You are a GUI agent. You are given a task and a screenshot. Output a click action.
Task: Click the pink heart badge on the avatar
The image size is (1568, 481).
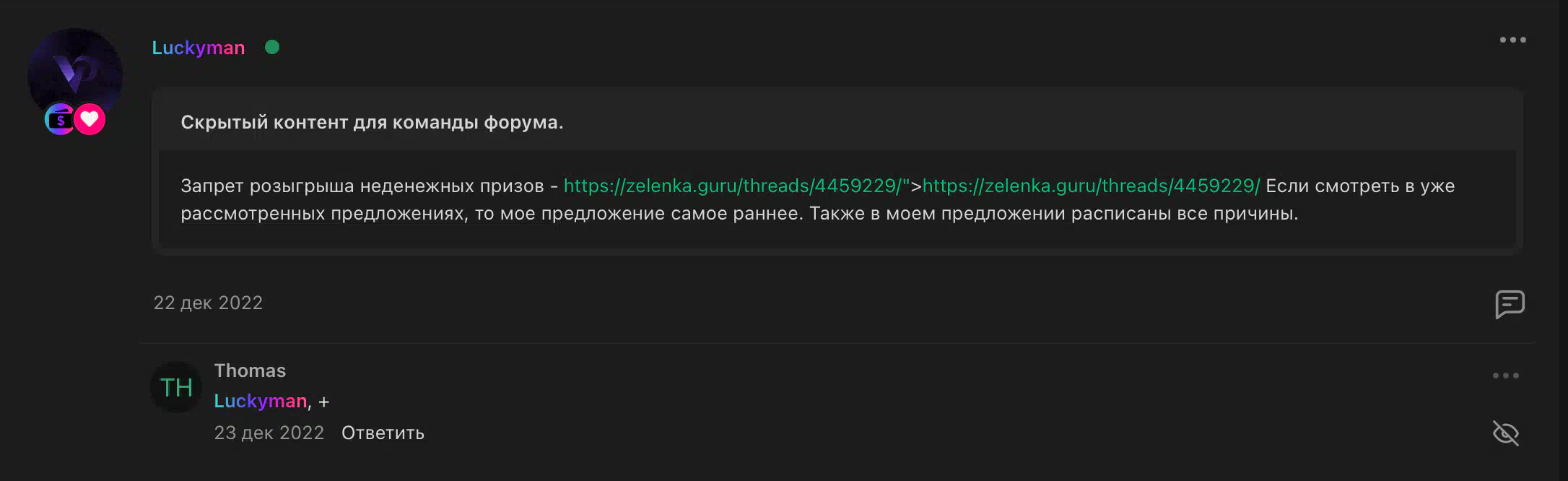(90, 120)
